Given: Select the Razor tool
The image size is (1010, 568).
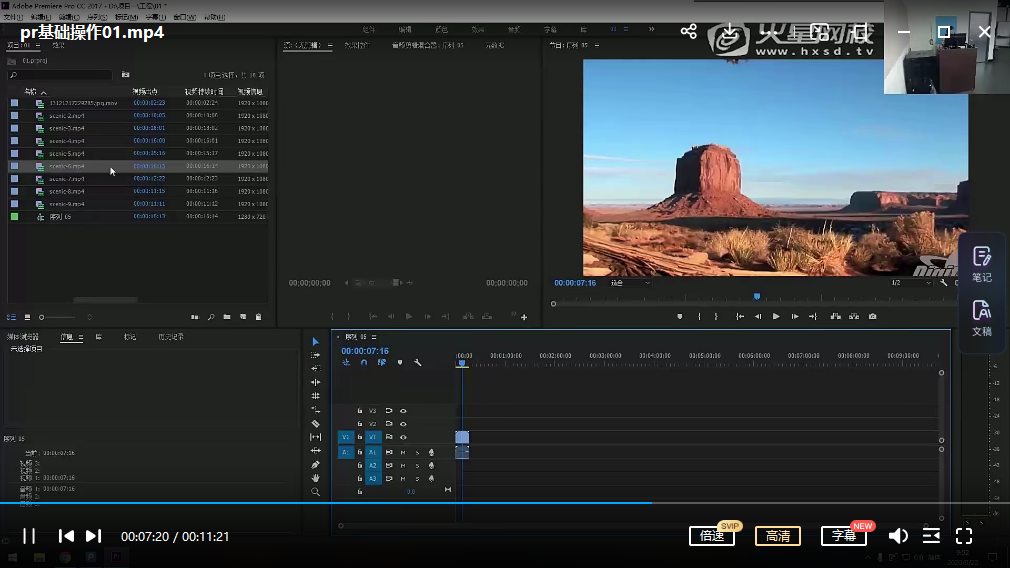Looking at the screenshot, I should 315,424.
